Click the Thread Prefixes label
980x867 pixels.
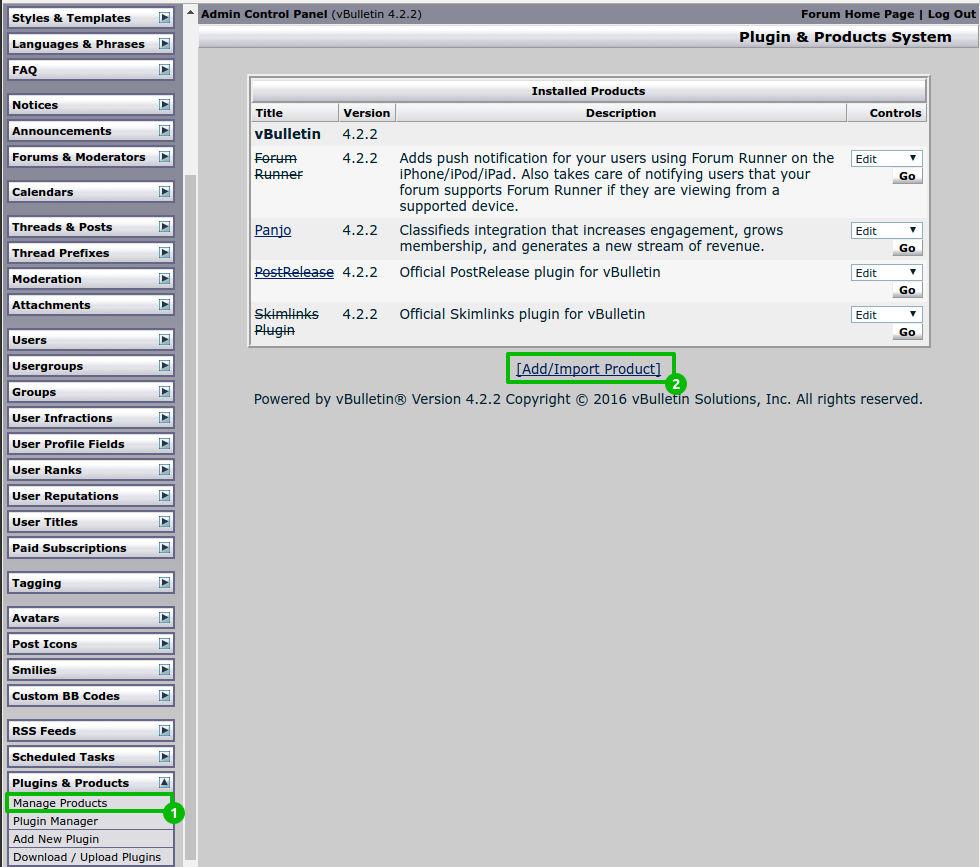pos(60,253)
